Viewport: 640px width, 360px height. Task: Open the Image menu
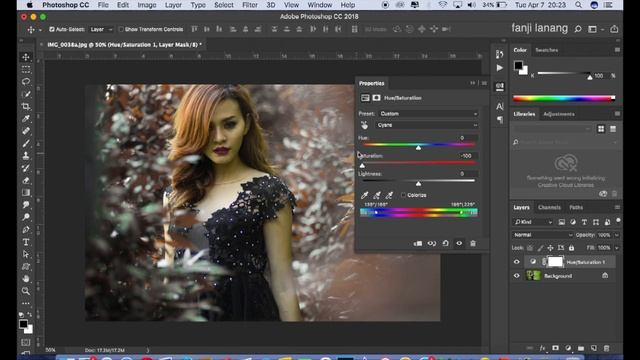pos(147,5)
